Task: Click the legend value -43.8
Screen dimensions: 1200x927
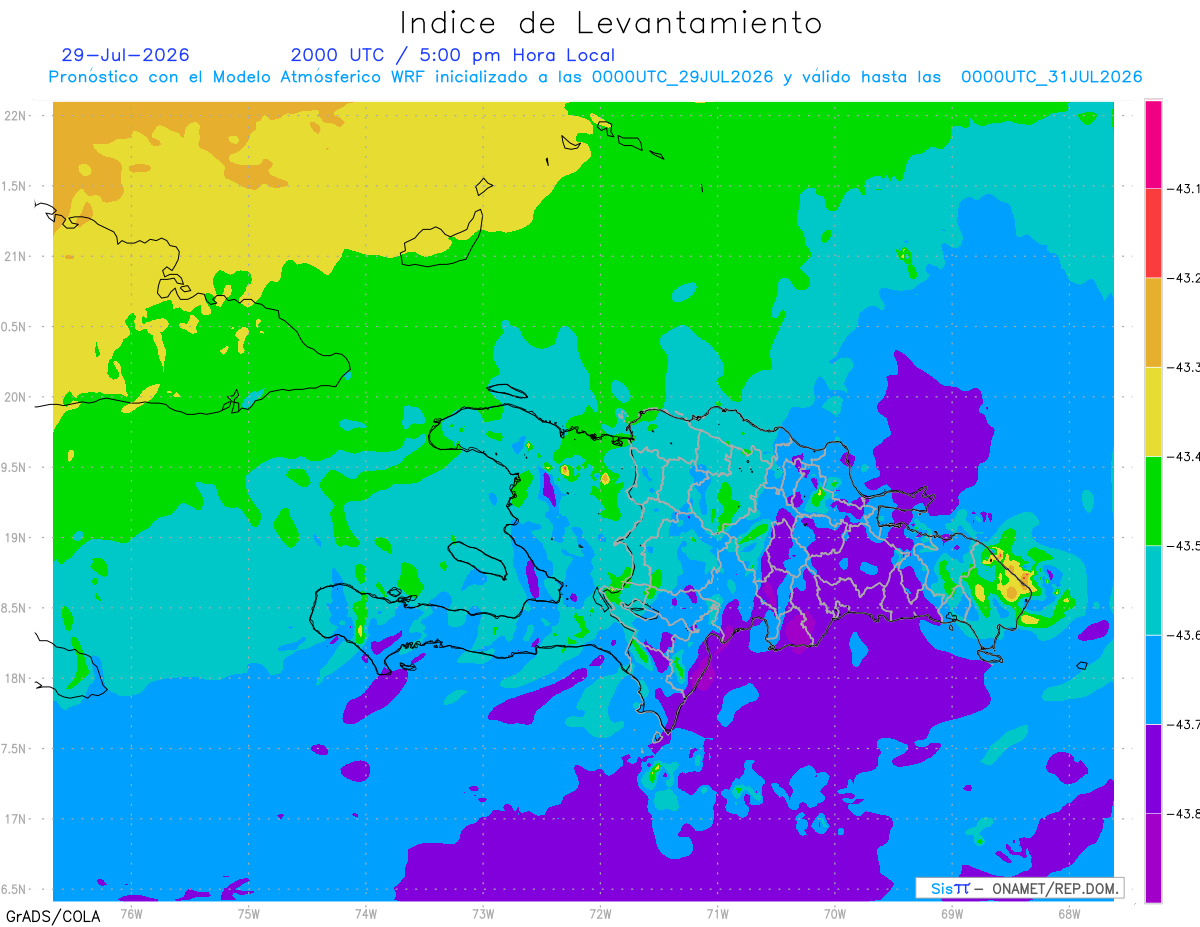Action: [x=1186, y=814]
